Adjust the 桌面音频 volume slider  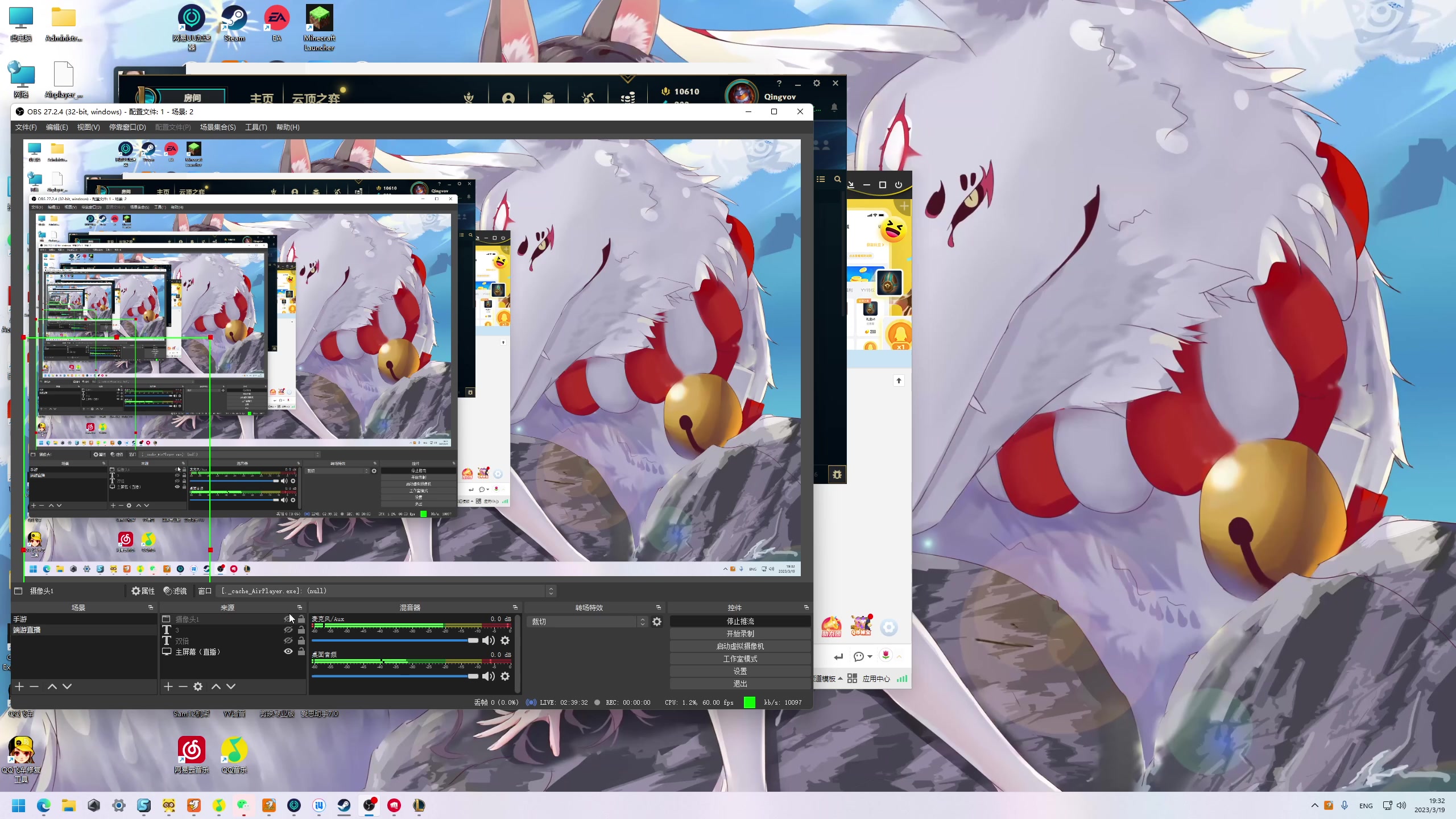[x=395, y=676]
